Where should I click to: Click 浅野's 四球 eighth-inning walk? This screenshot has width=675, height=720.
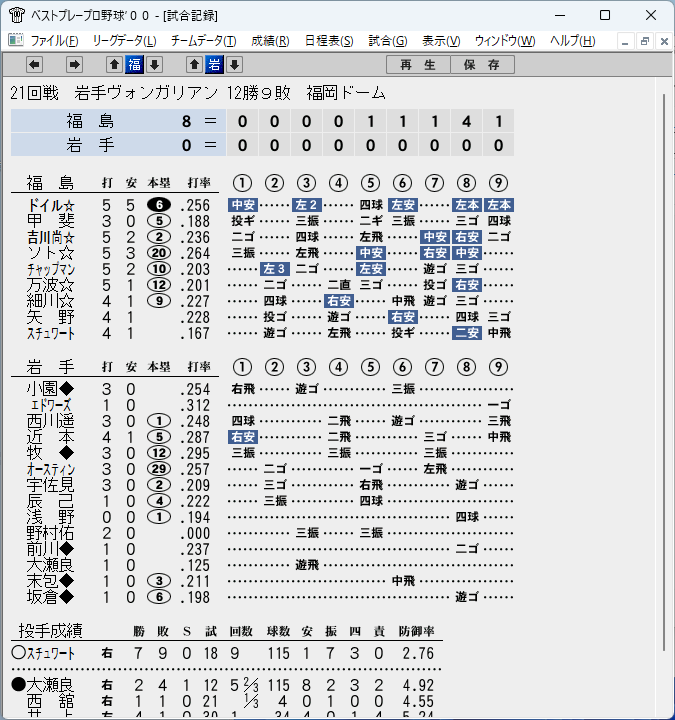[x=467, y=517]
